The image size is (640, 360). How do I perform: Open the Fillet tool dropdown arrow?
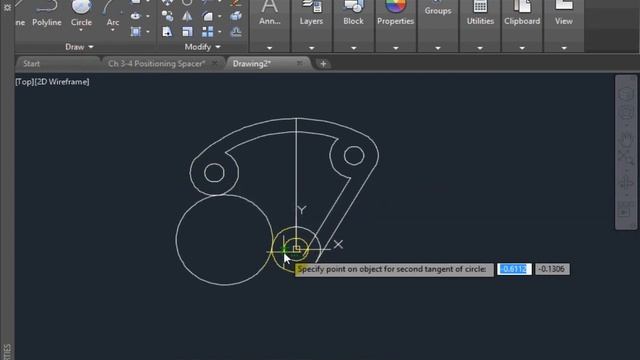pyautogui.click(x=220, y=16)
